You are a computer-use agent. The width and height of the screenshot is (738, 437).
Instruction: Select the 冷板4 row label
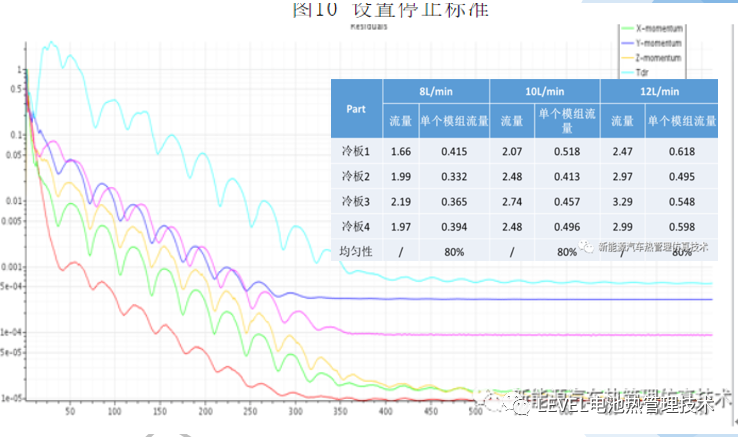pos(356,227)
